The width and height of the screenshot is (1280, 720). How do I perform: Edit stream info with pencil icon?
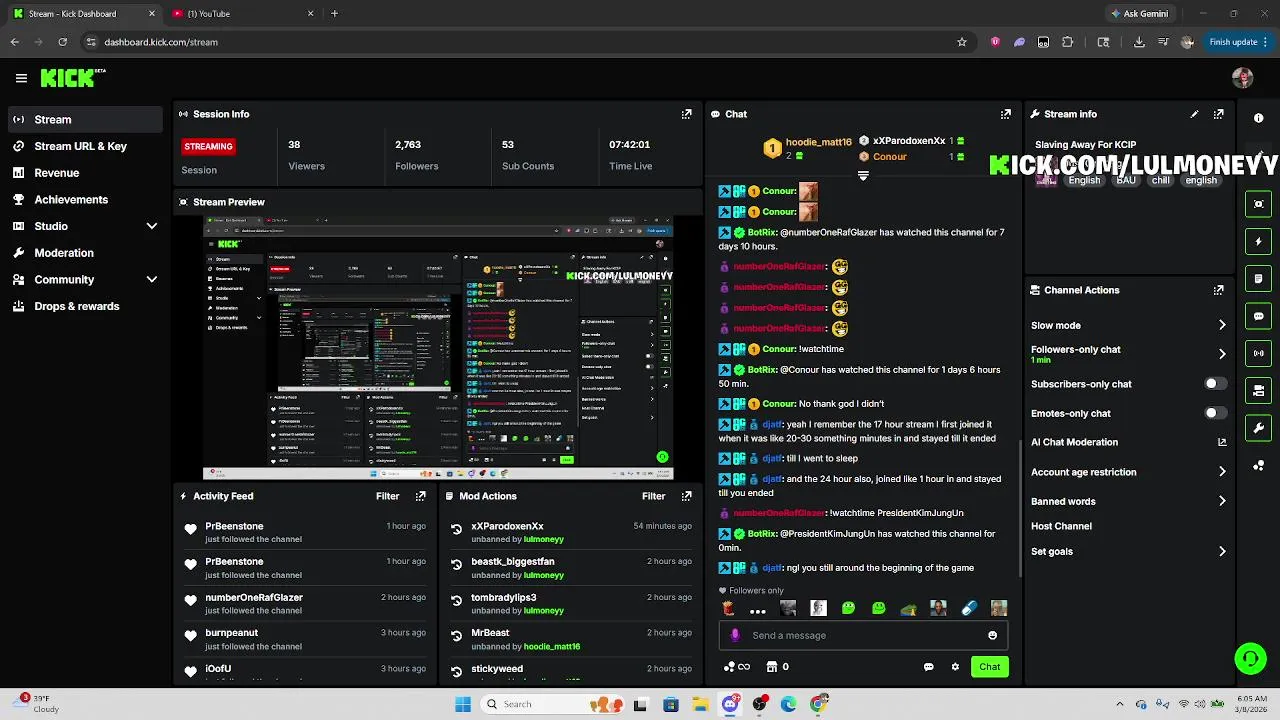1194,114
